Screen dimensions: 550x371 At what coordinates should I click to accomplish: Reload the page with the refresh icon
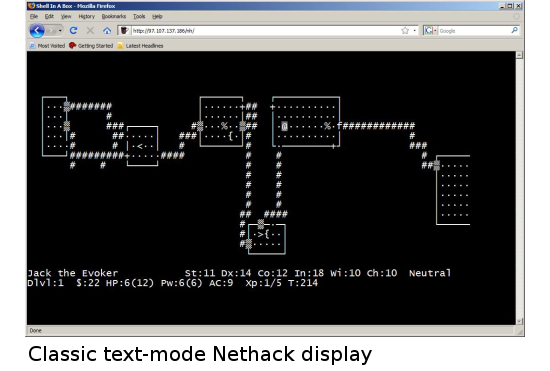coord(73,31)
